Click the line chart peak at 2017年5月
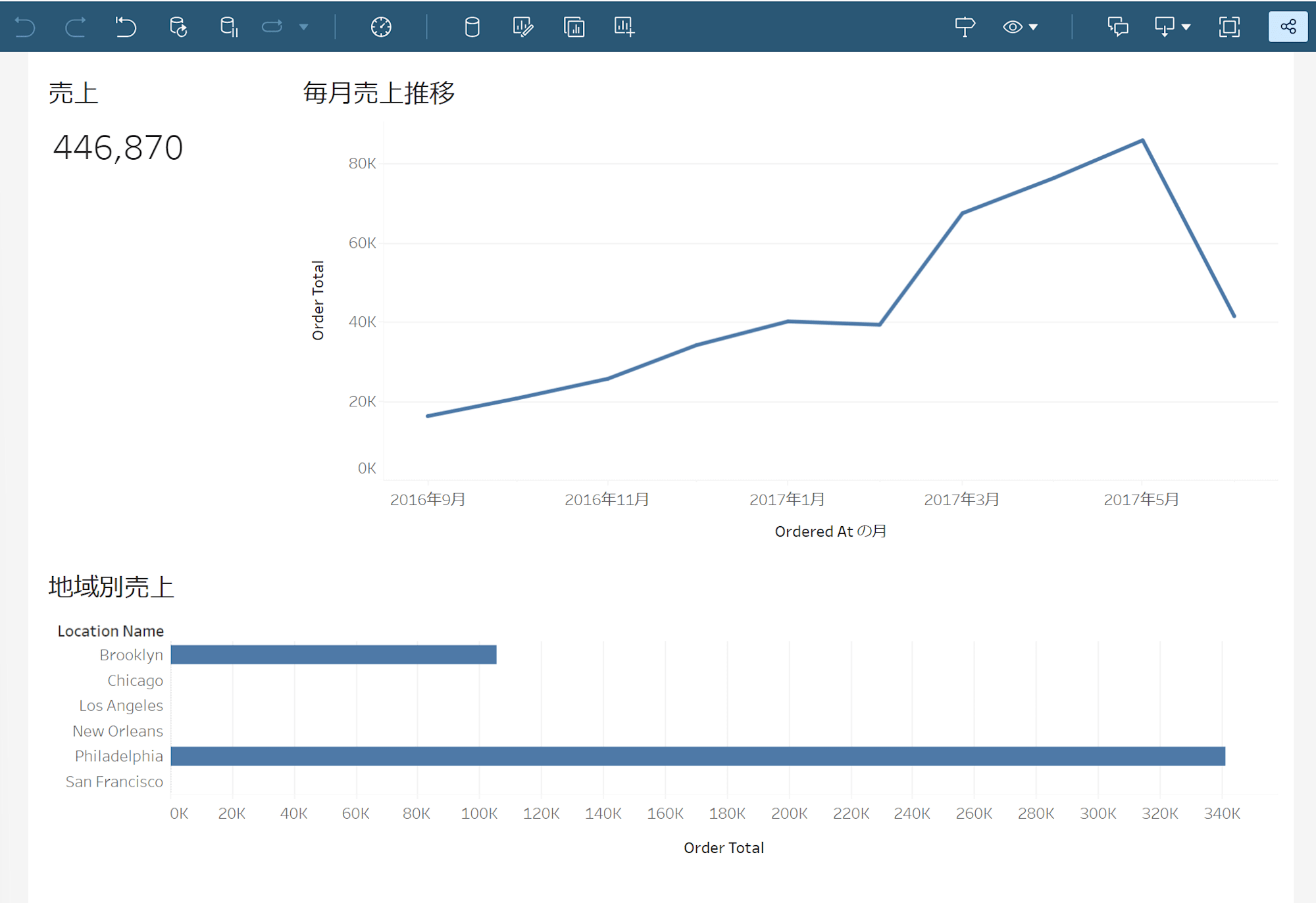This screenshot has width=1316, height=903. 1142,140
